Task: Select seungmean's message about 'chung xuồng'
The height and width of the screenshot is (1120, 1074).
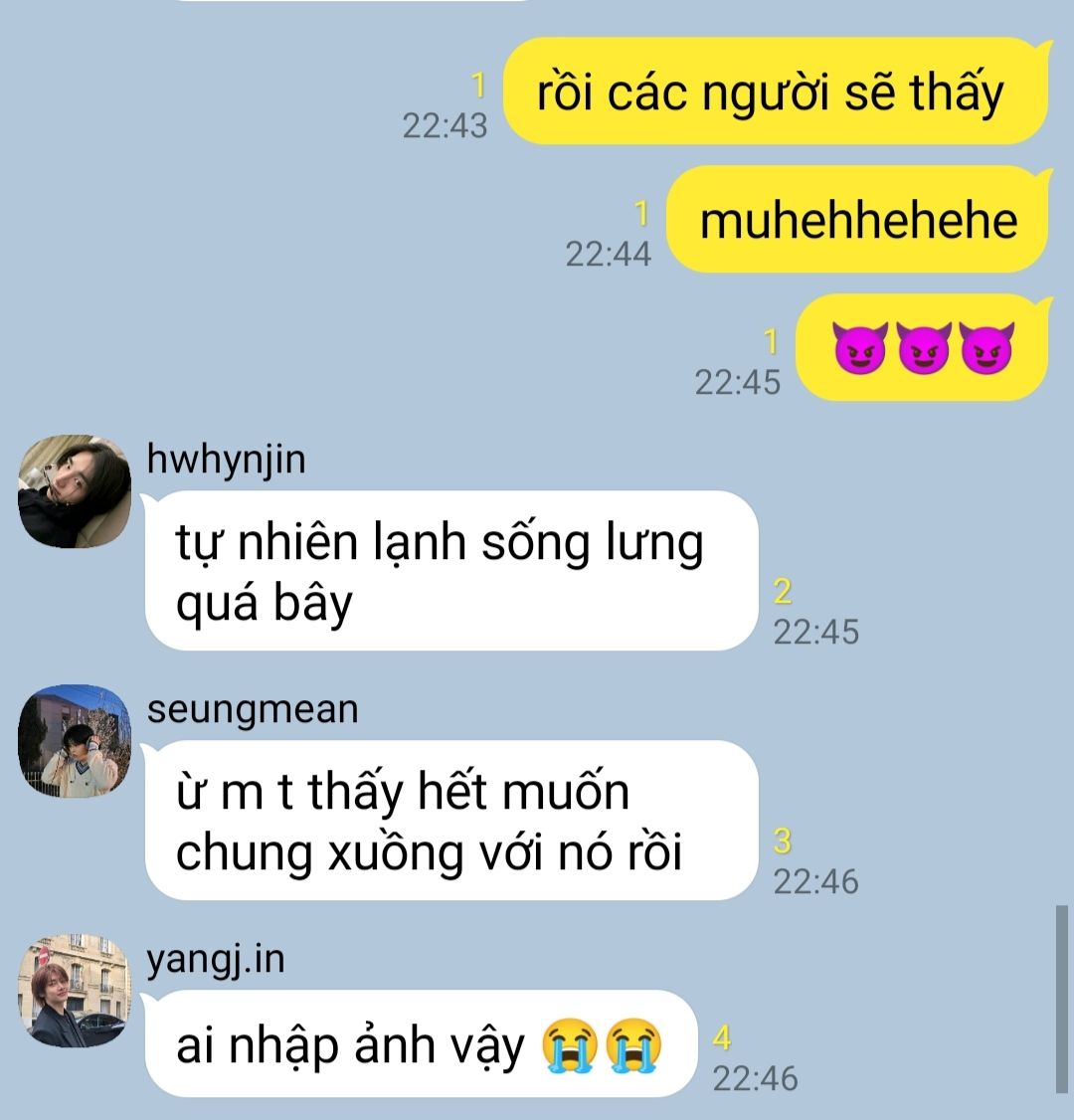Action: pyautogui.click(x=451, y=820)
